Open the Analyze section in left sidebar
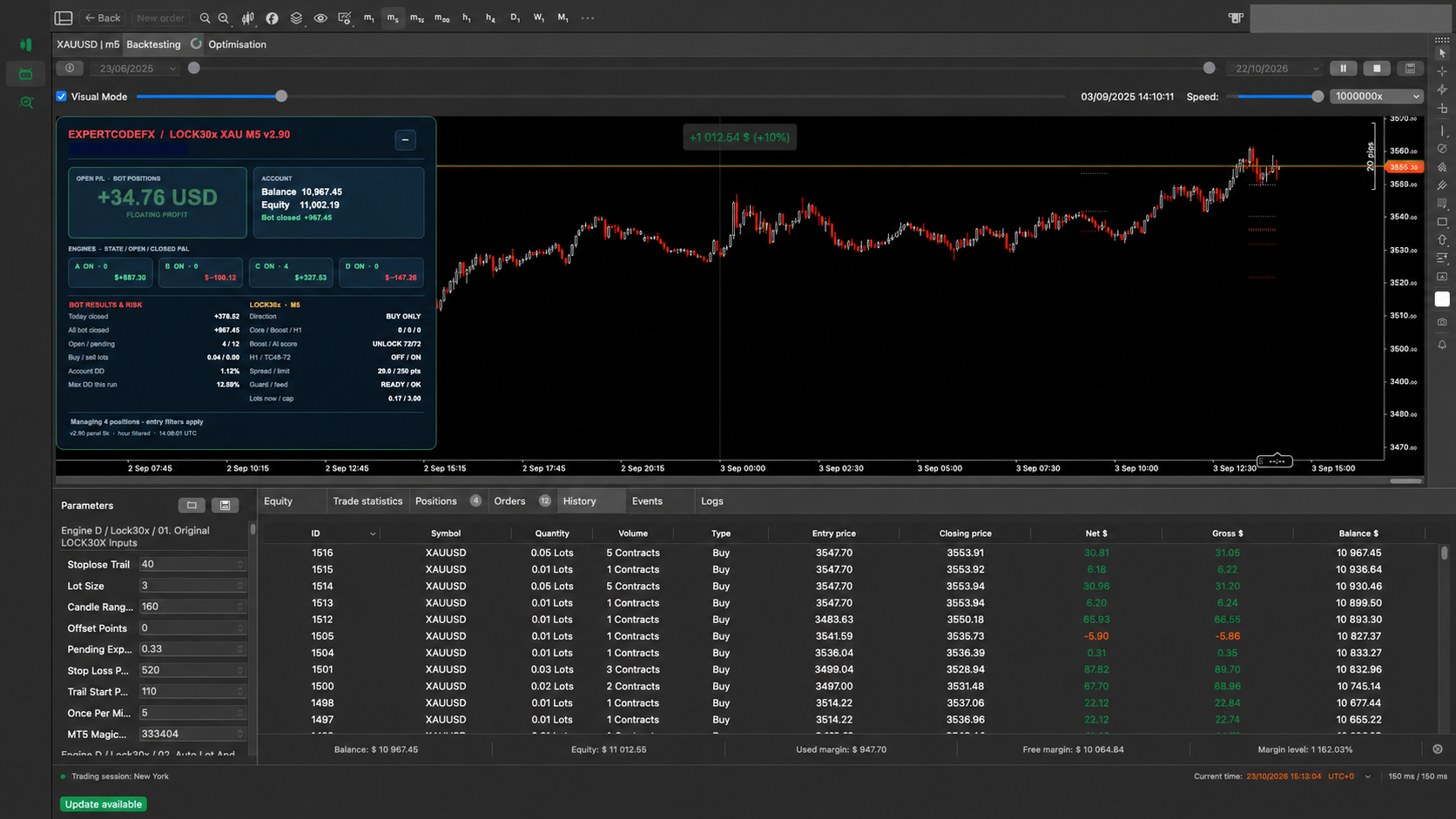 26,103
